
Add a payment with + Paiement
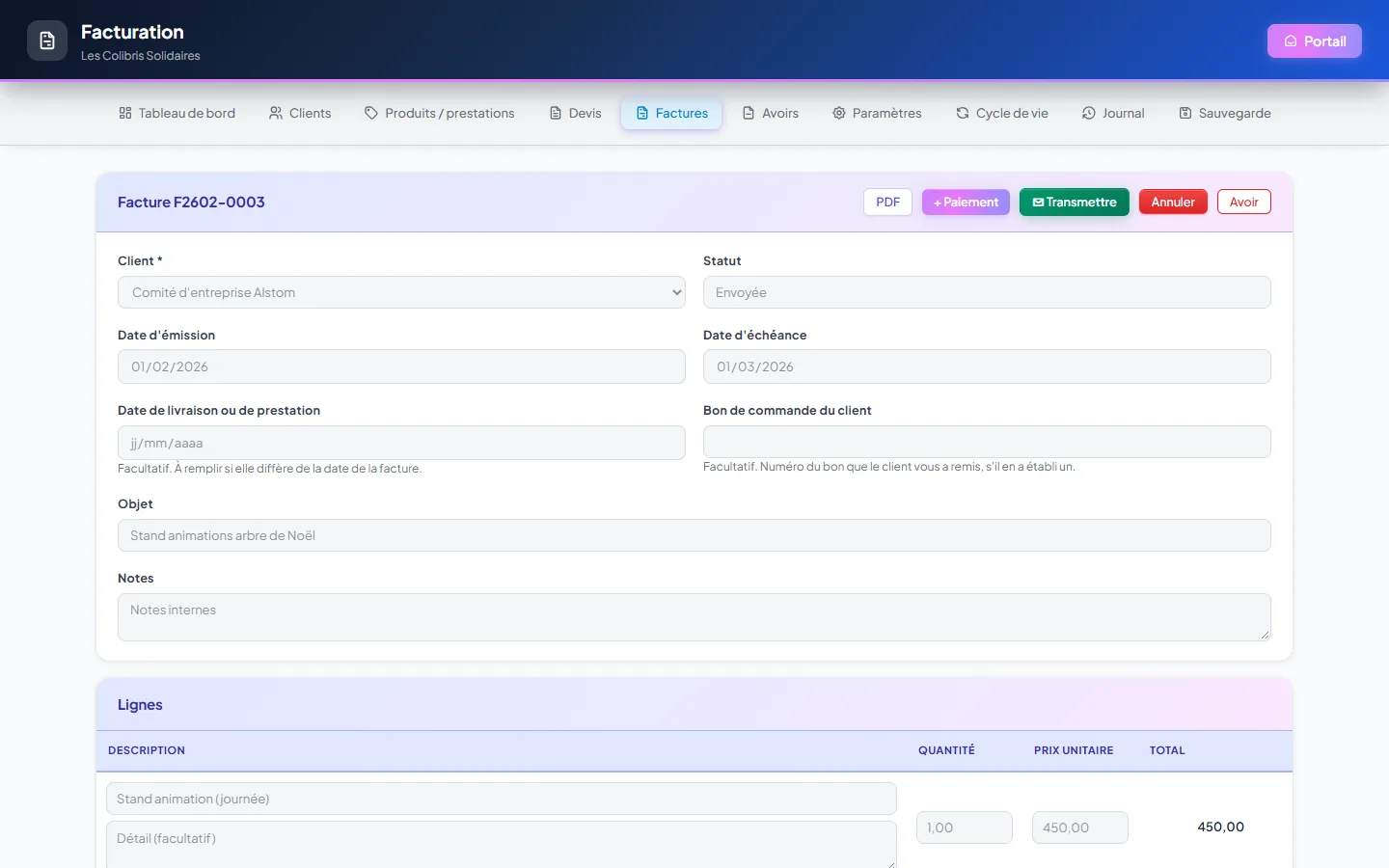pyautogui.click(x=966, y=203)
